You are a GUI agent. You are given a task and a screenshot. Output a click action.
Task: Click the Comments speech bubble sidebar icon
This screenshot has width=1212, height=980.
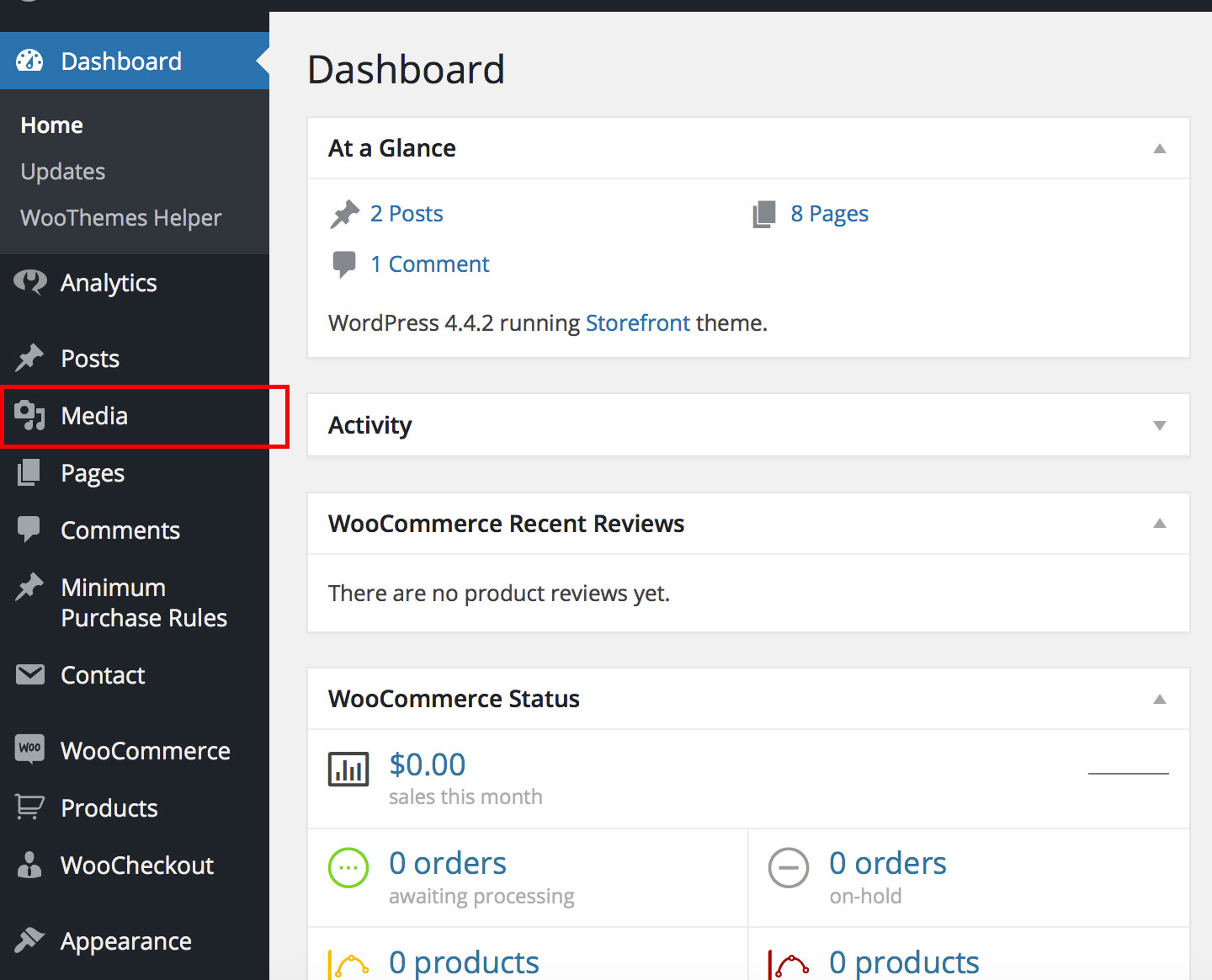(29, 530)
